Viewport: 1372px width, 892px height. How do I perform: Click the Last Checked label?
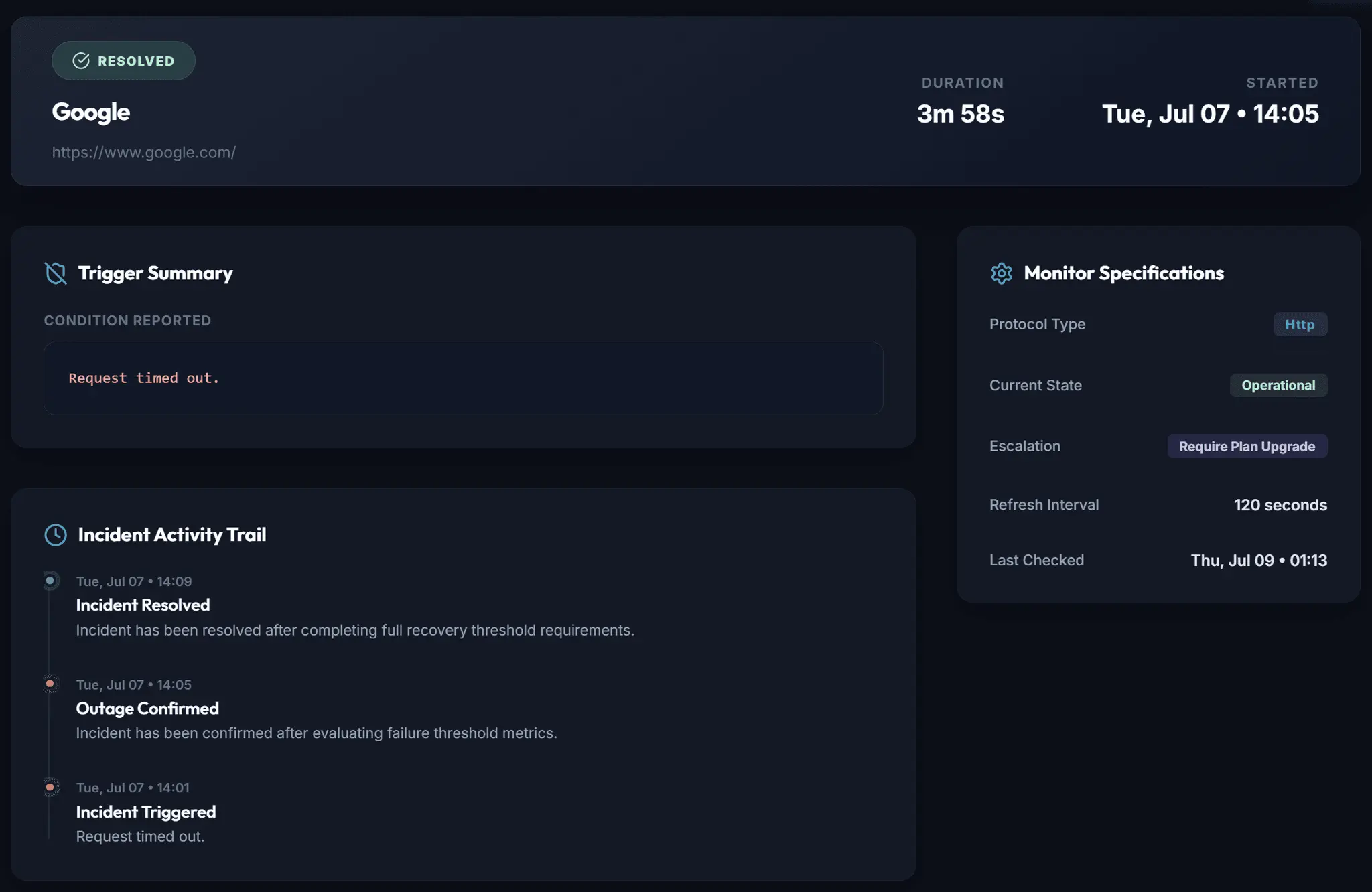1036,560
